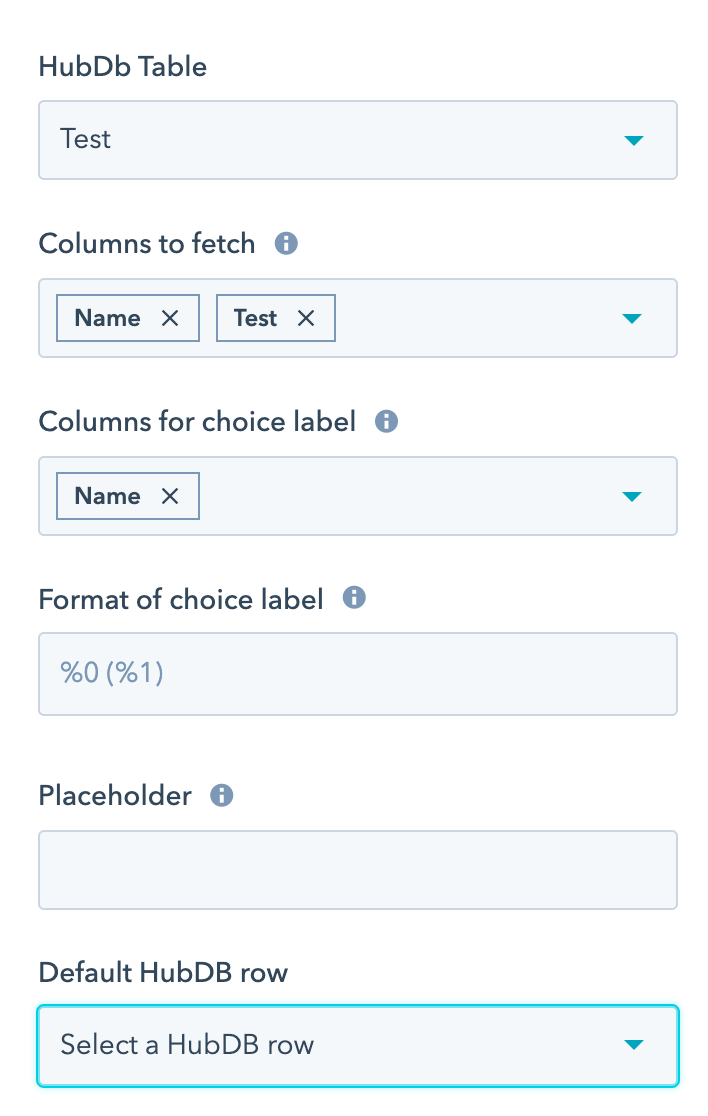Click the info icon beside Placeholder
Screen dimensions: 708x1116
pos(221,795)
